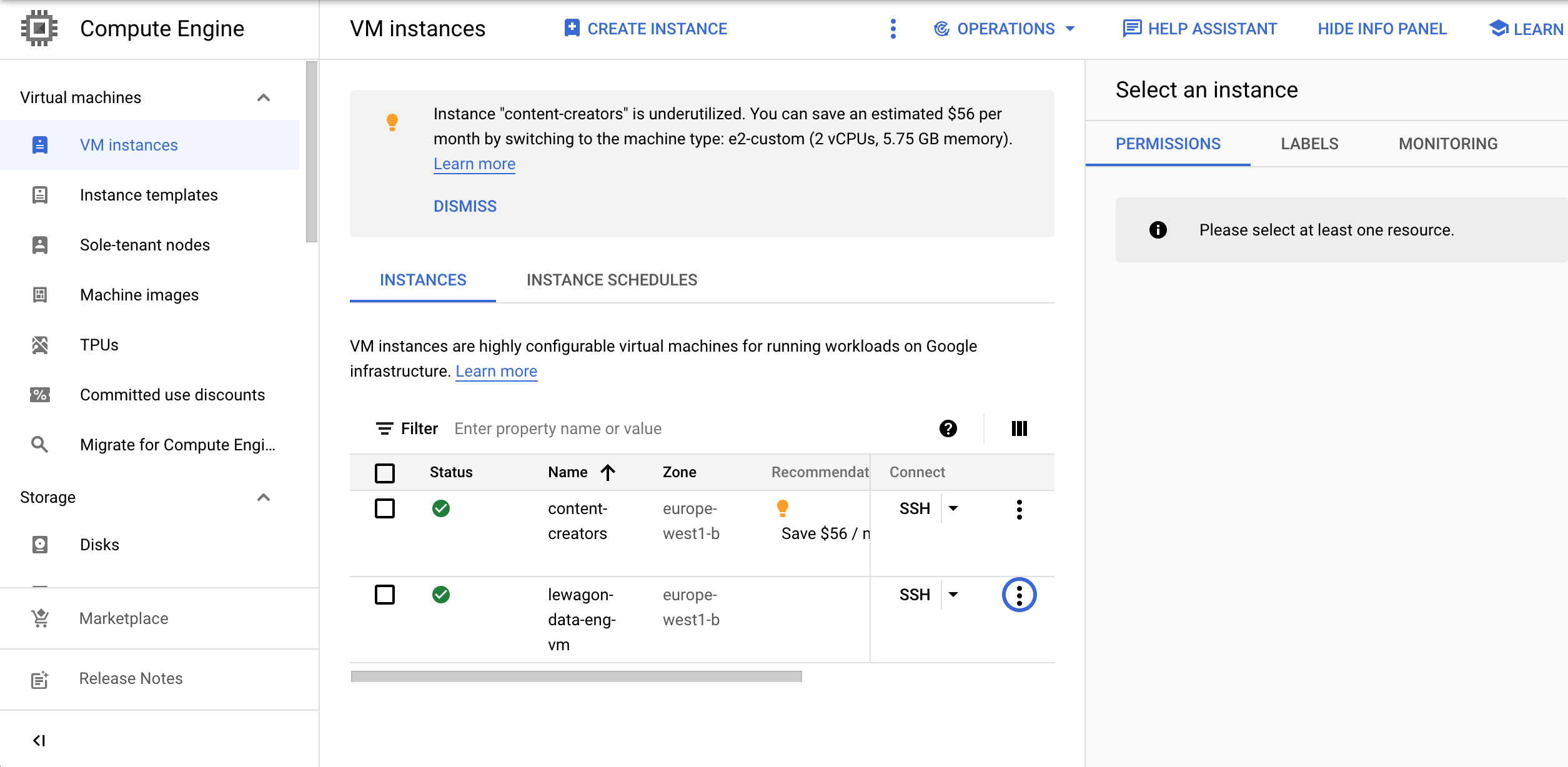This screenshot has height=767, width=1568.
Task: Switch to the Instances tab
Action: pyautogui.click(x=423, y=280)
